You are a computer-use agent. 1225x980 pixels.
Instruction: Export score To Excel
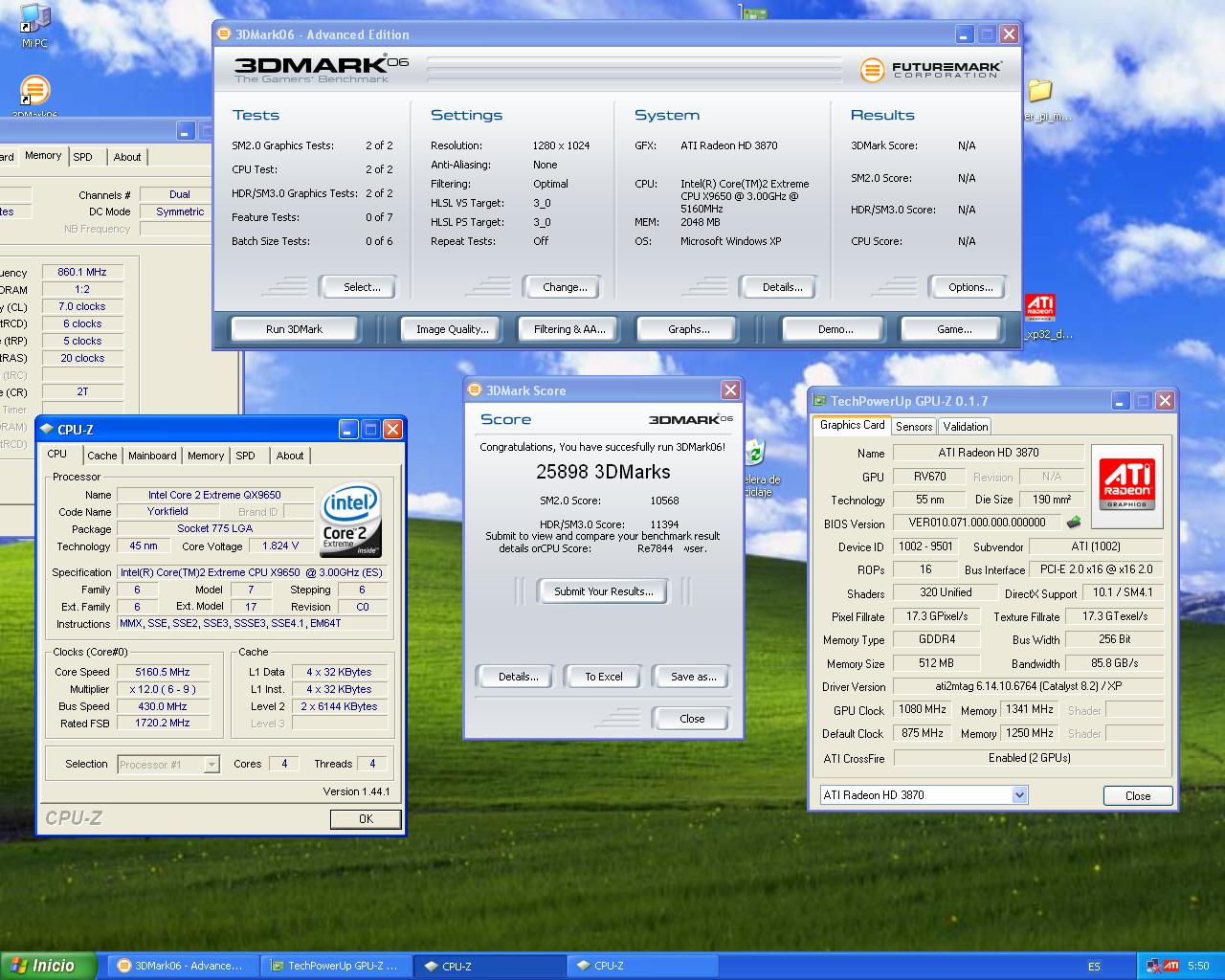(x=604, y=677)
